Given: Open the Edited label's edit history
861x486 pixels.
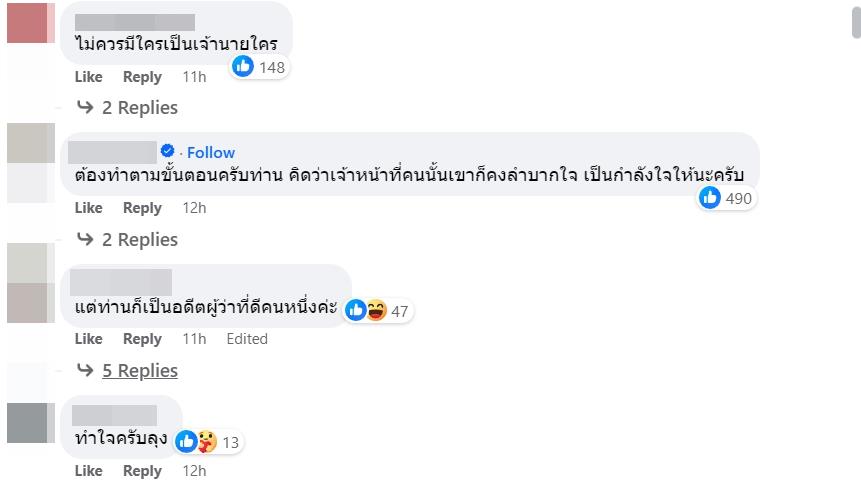Looking at the screenshot, I should tap(246, 339).
